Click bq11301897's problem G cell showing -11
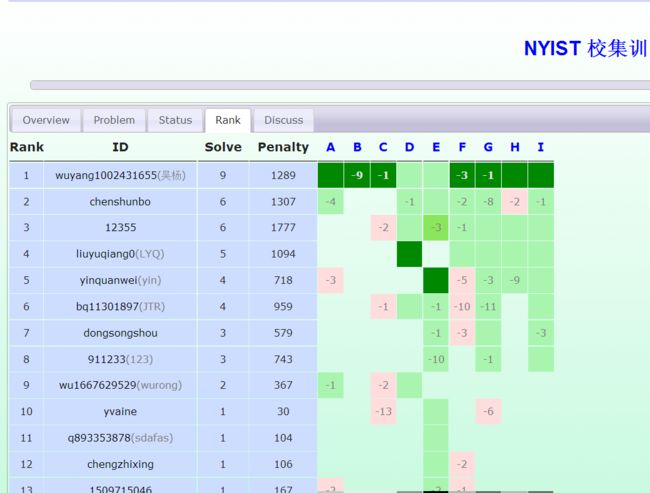This screenshot has height=493, width=650. [488, 307]
